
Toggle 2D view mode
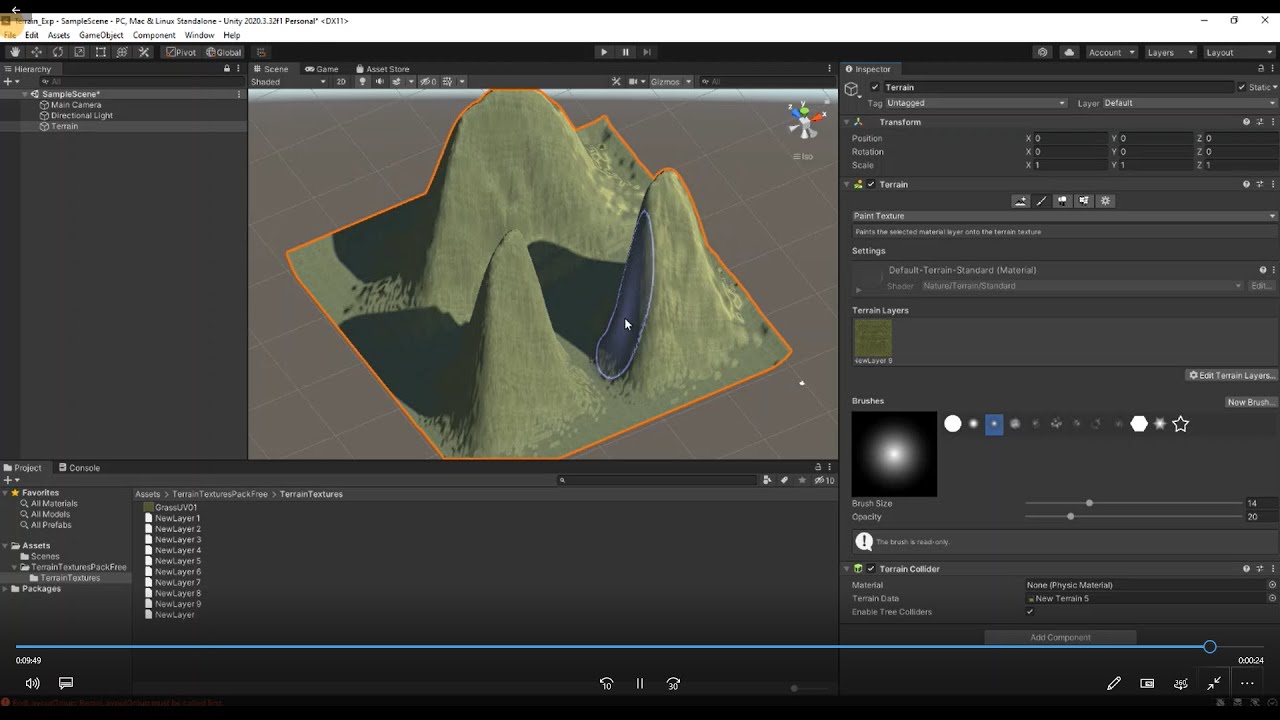341,82
